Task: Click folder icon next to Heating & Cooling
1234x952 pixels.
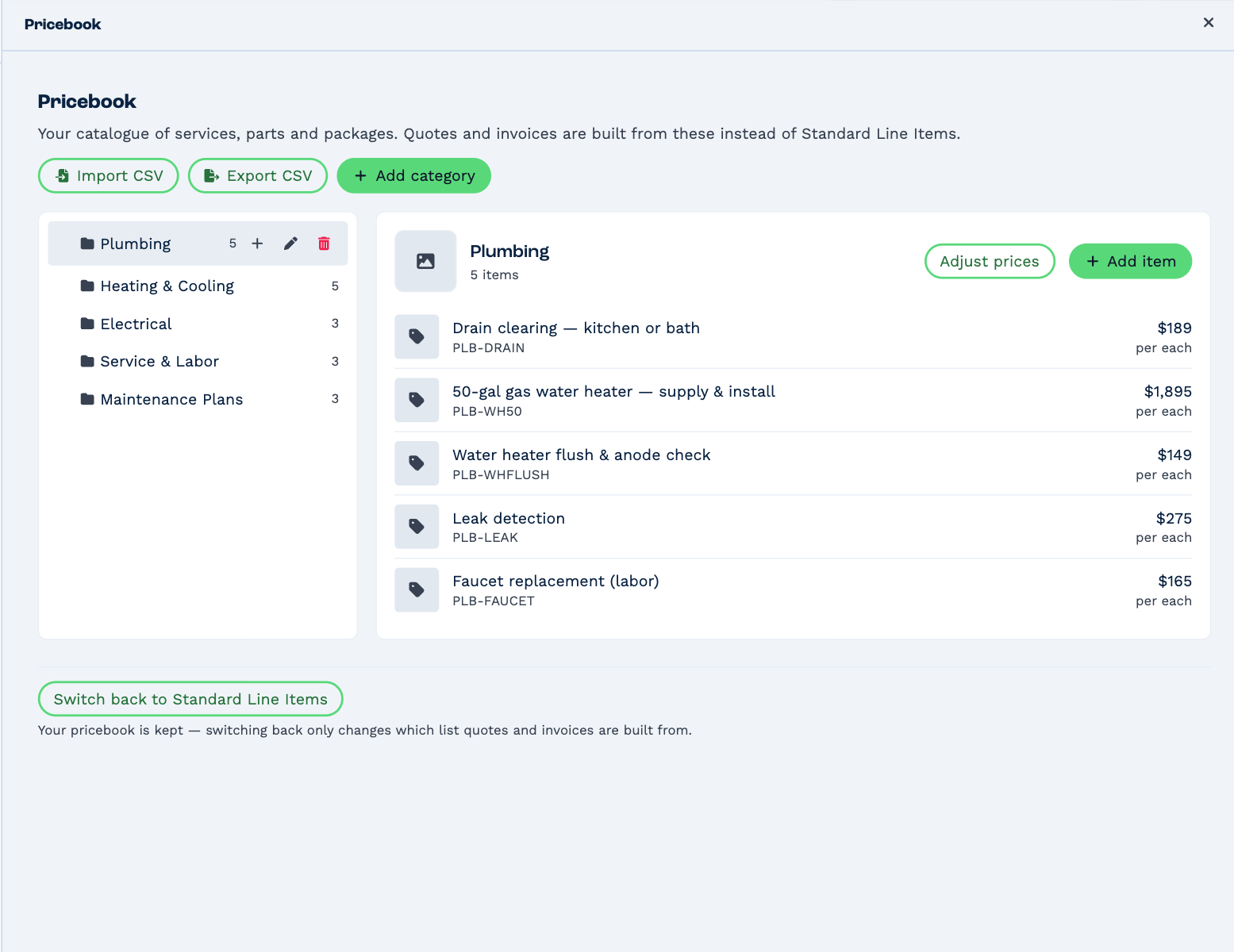Action: coord(87,286)
